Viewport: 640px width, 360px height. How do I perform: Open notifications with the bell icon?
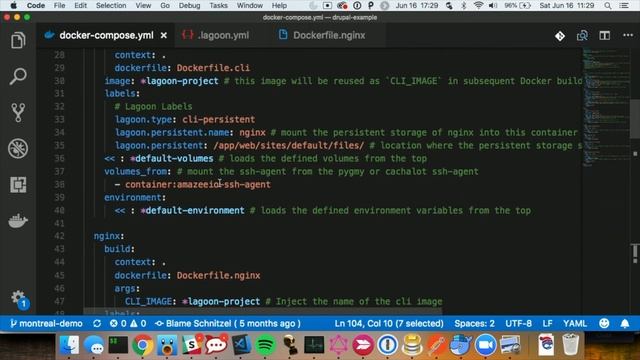point(625,324)
